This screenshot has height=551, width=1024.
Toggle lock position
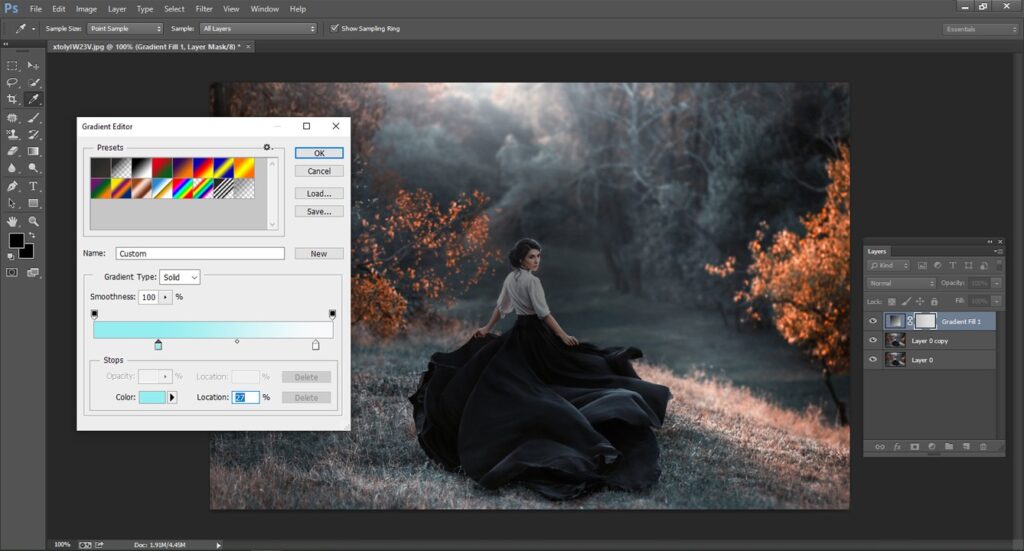[x=920, y=302]
